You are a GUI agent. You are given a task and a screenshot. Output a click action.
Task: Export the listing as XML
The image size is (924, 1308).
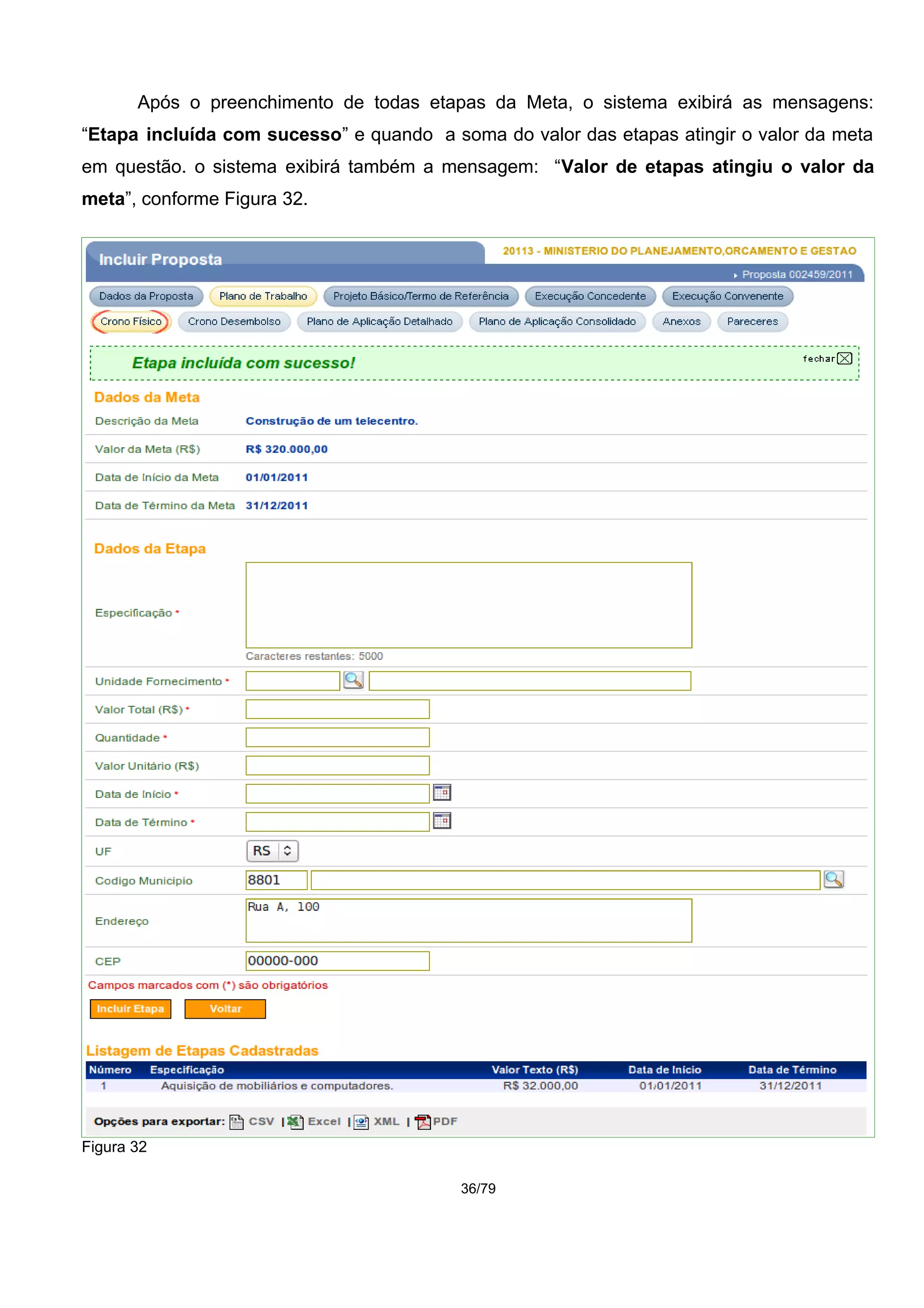pos(378,1122)
